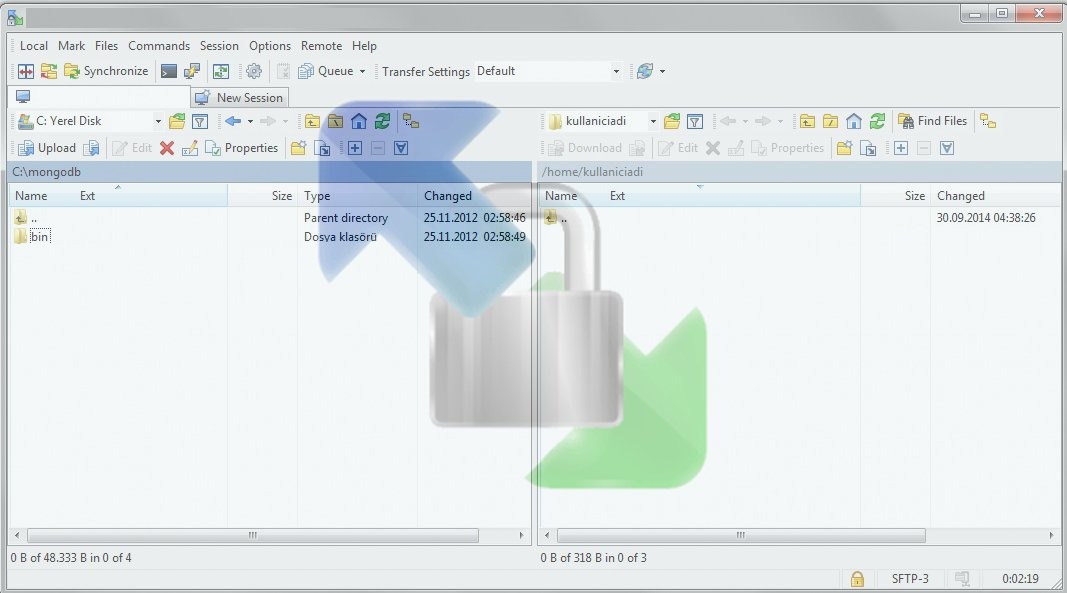Go to local parent directory icon
The height and width of the screenshot is (593, 1067).
coord(312,121)
